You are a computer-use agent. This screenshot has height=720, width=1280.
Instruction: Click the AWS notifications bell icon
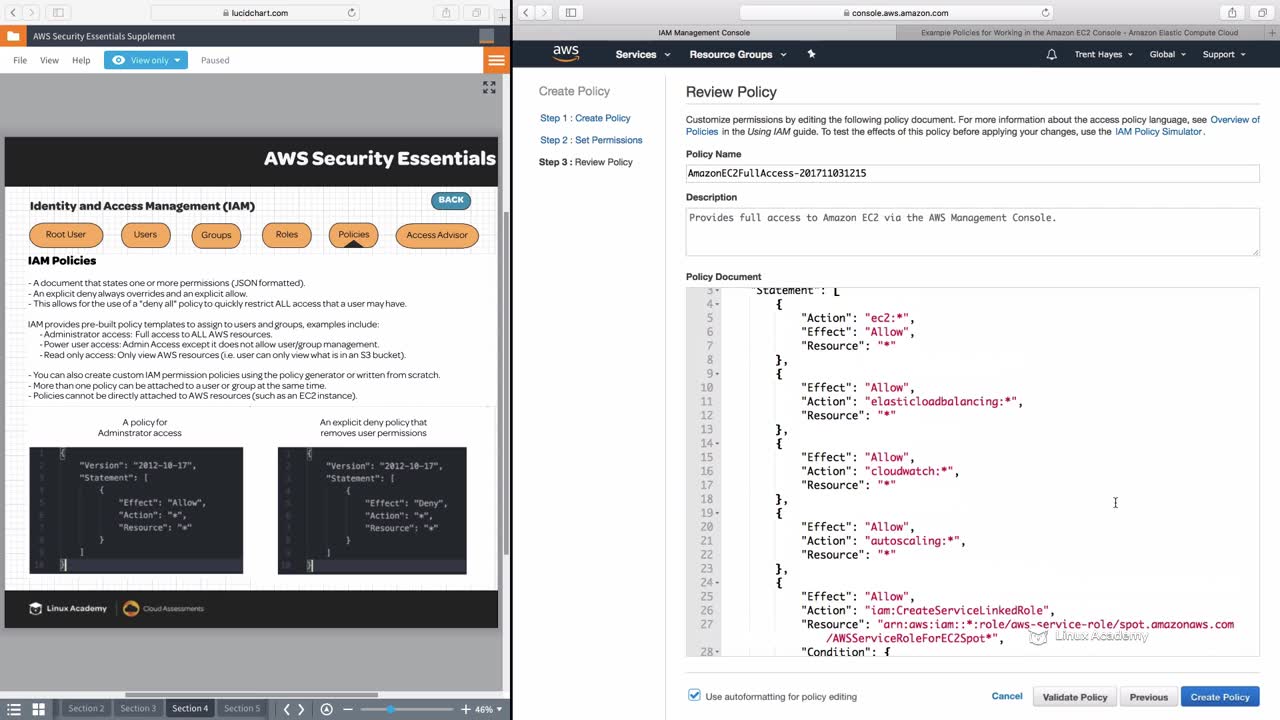click(x=1051, y=54)
